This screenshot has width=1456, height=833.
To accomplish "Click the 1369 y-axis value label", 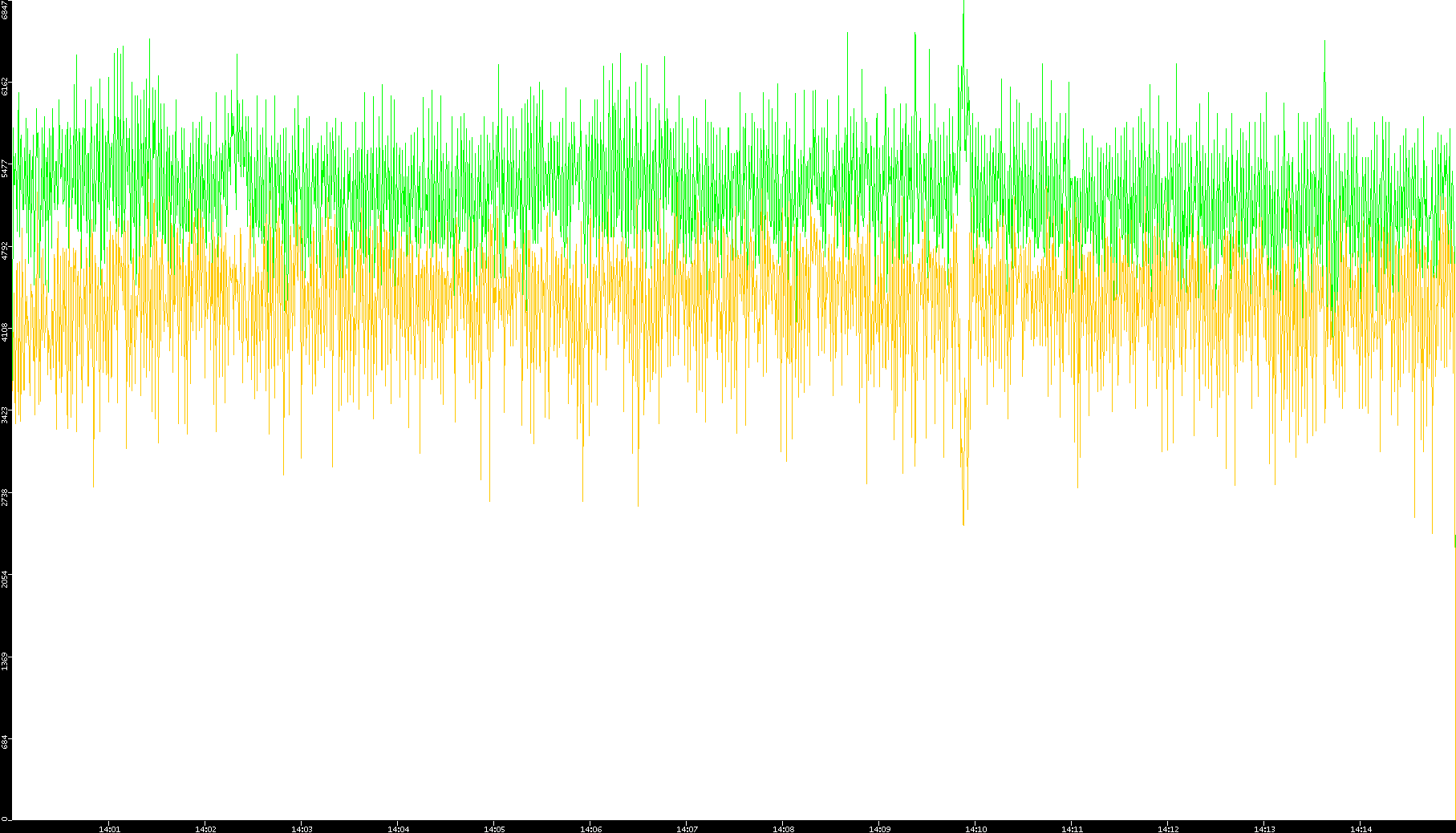I will coord(6,661).
